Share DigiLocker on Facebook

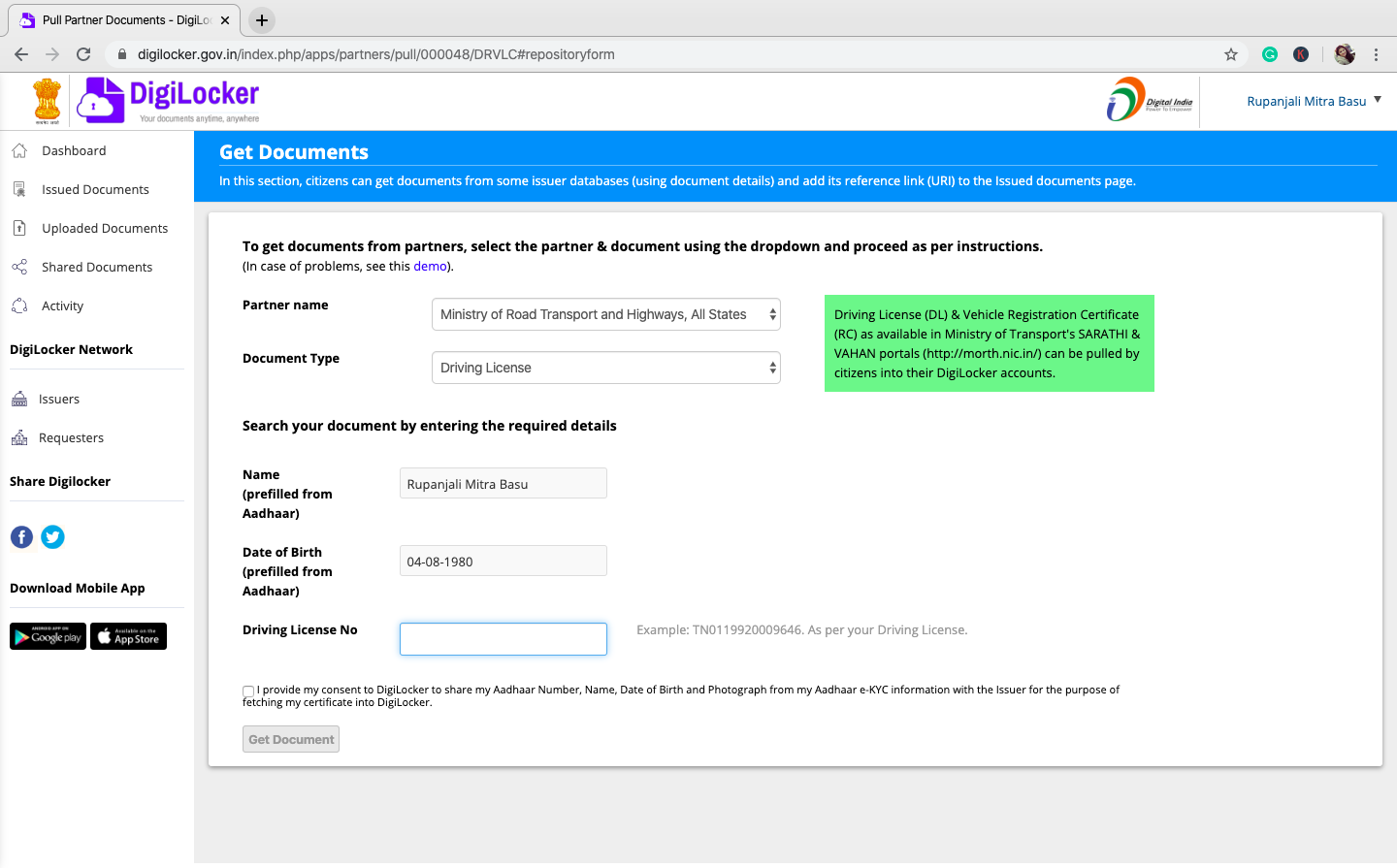[x=21, y=536]
